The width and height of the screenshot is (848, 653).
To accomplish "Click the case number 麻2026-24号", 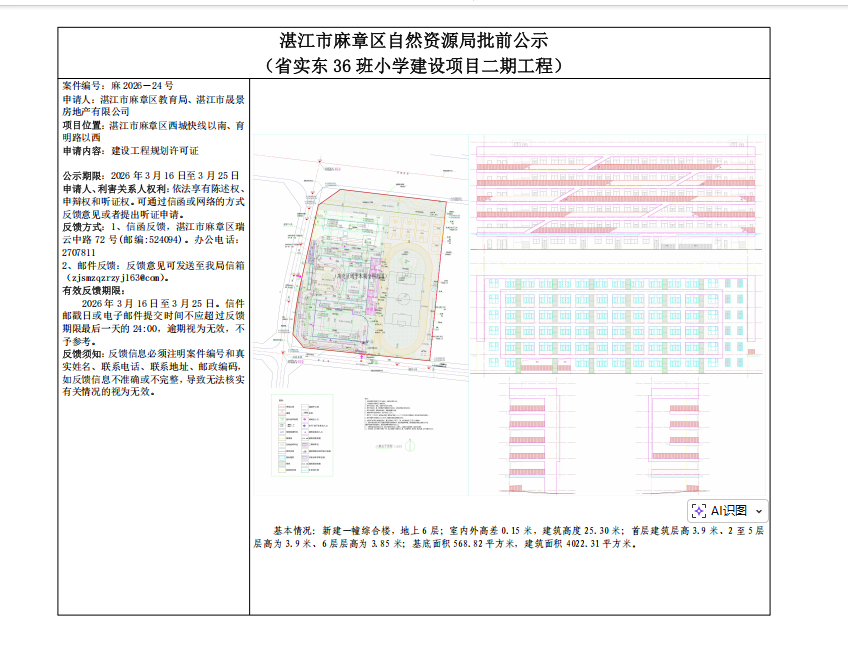I will coord(117,87).
